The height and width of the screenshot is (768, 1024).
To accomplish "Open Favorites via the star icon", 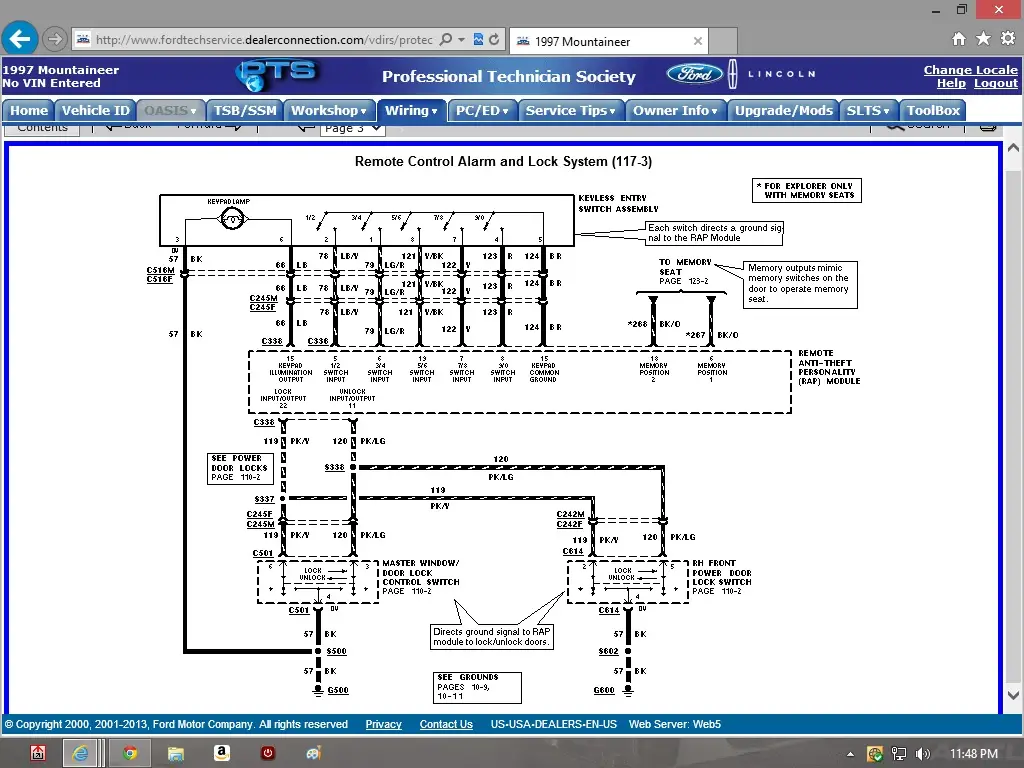I will [983, 39].
